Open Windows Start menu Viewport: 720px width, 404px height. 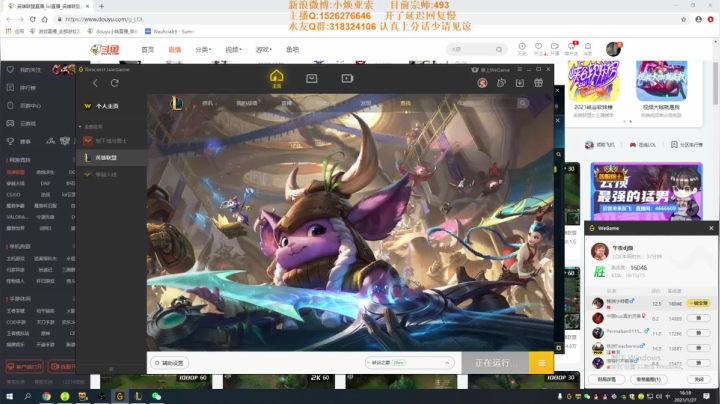coord(9,396)
